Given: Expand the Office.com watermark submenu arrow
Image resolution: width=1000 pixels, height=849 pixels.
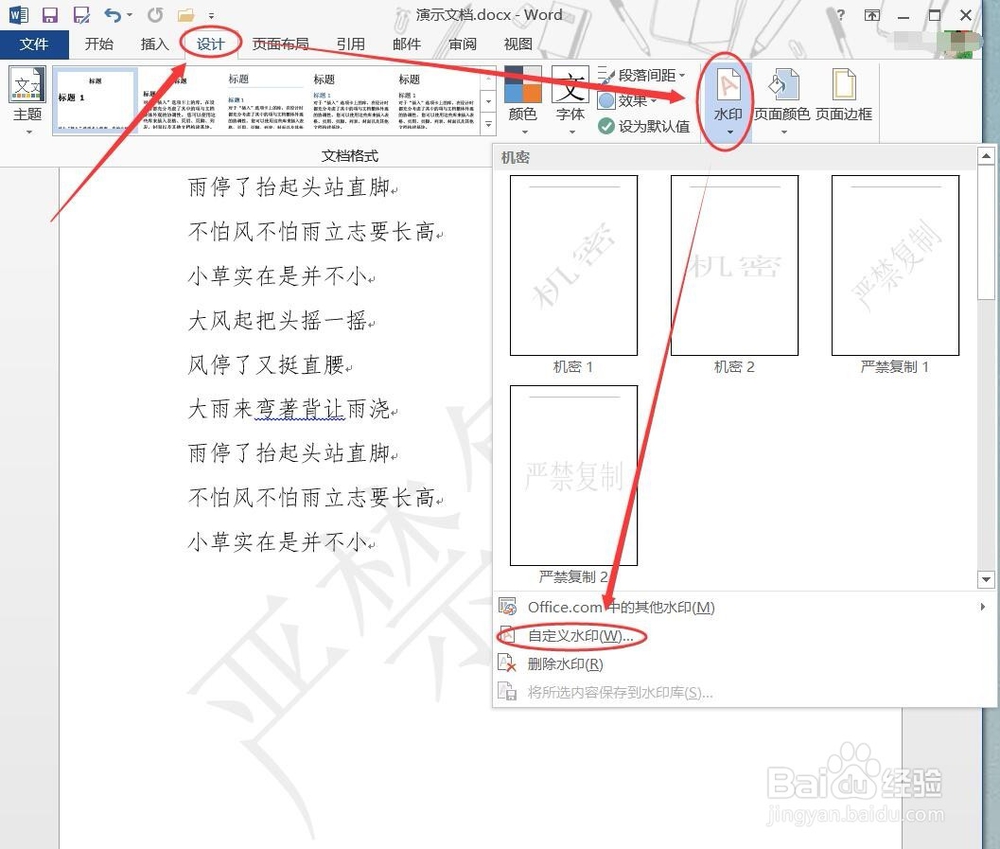Looking at the screenshot, I should coord(982,607).
